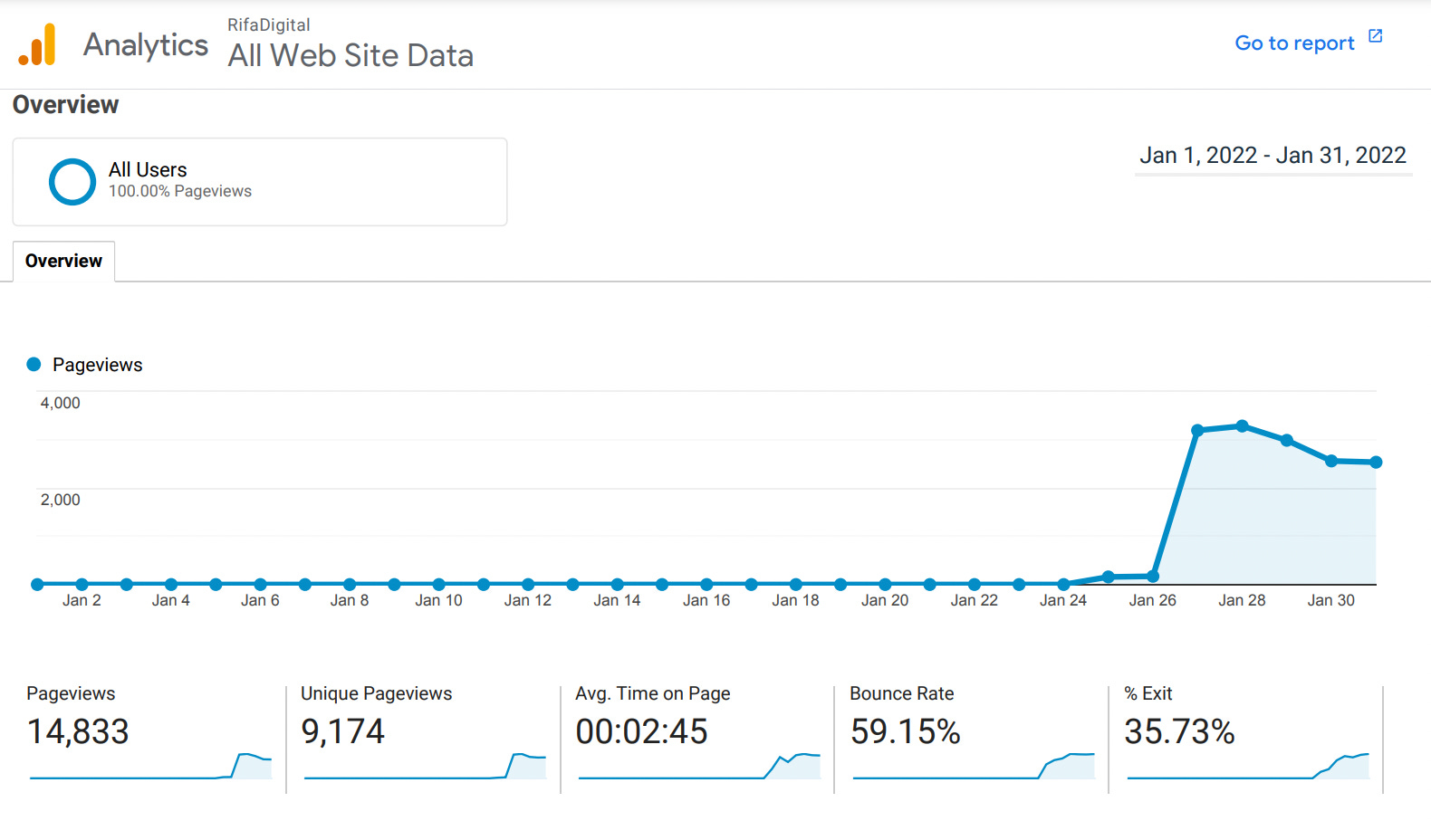The image size is (1431, 840).
Task: Select the Overview tab
Action: [63, 261]
